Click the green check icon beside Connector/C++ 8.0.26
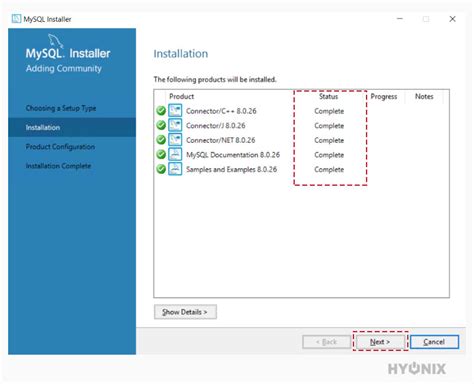Image resolution: width=474 pixels, height=384 pixels. [161, 111]
